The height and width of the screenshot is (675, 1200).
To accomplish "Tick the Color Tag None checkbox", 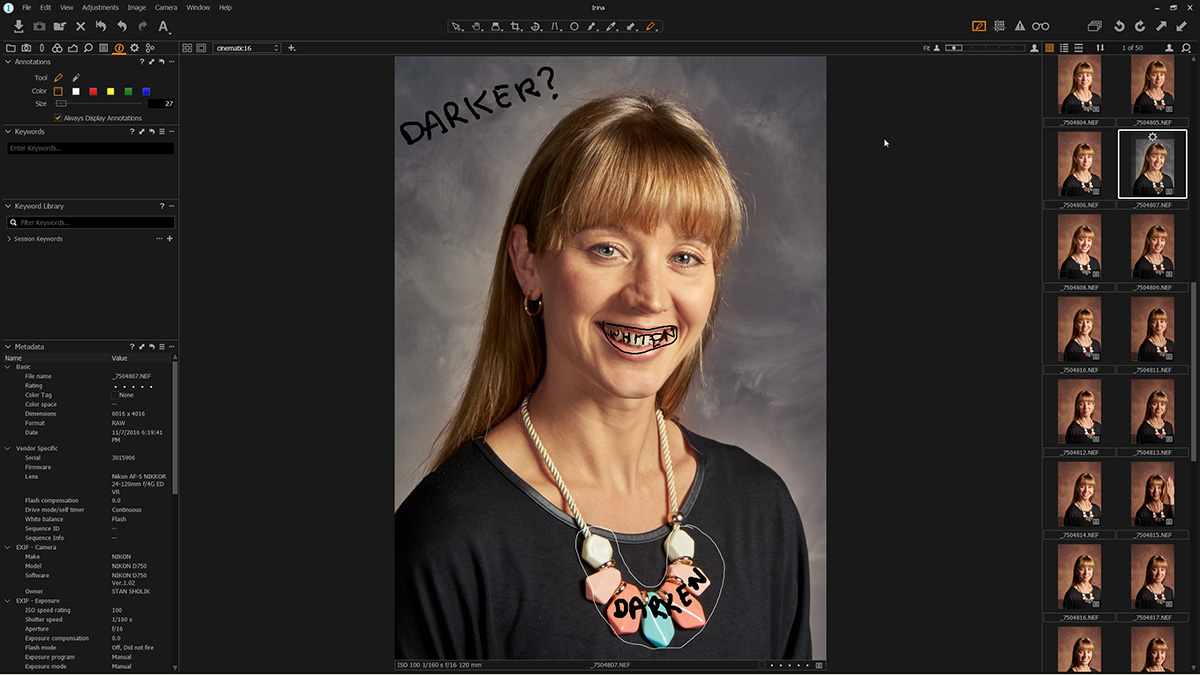I will click(x=114, y=395).
